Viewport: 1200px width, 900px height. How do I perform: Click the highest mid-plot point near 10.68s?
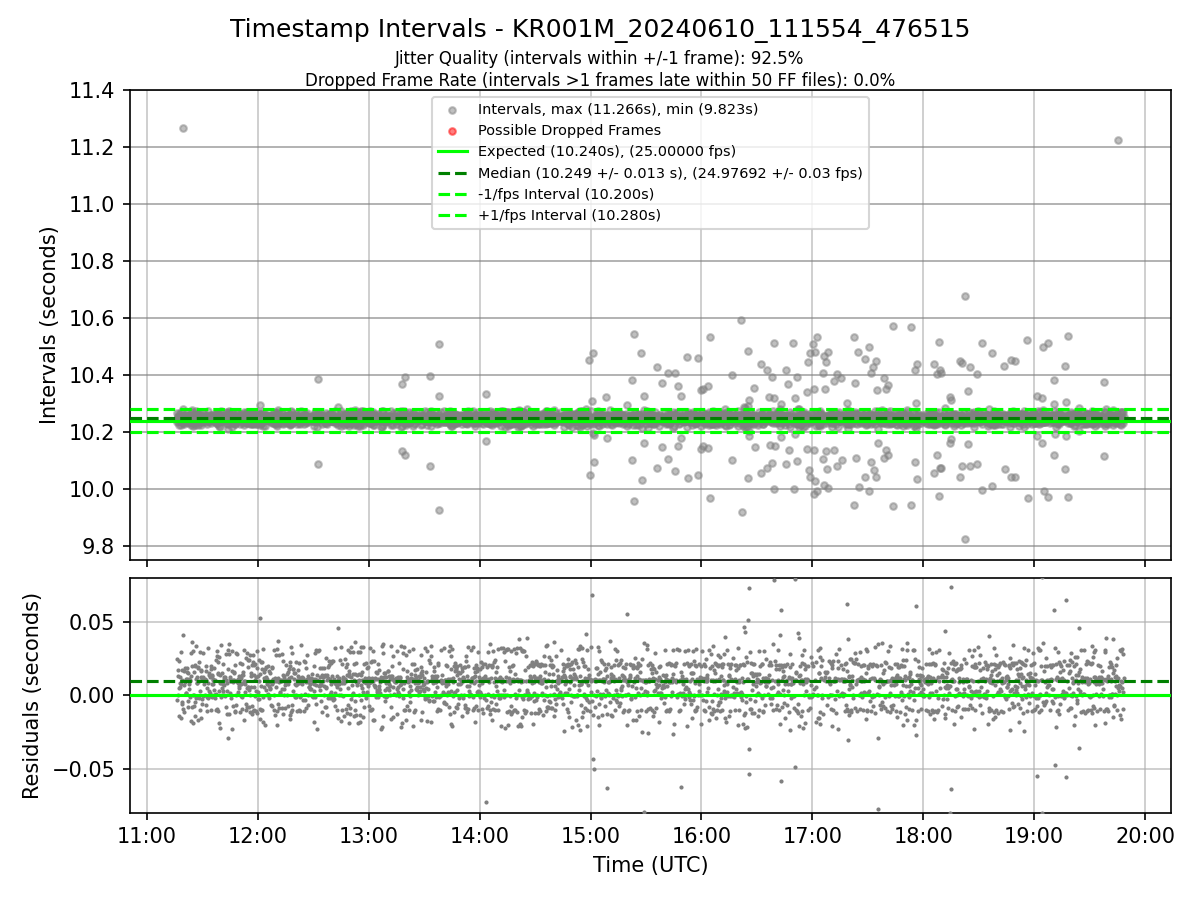point(965,296)
